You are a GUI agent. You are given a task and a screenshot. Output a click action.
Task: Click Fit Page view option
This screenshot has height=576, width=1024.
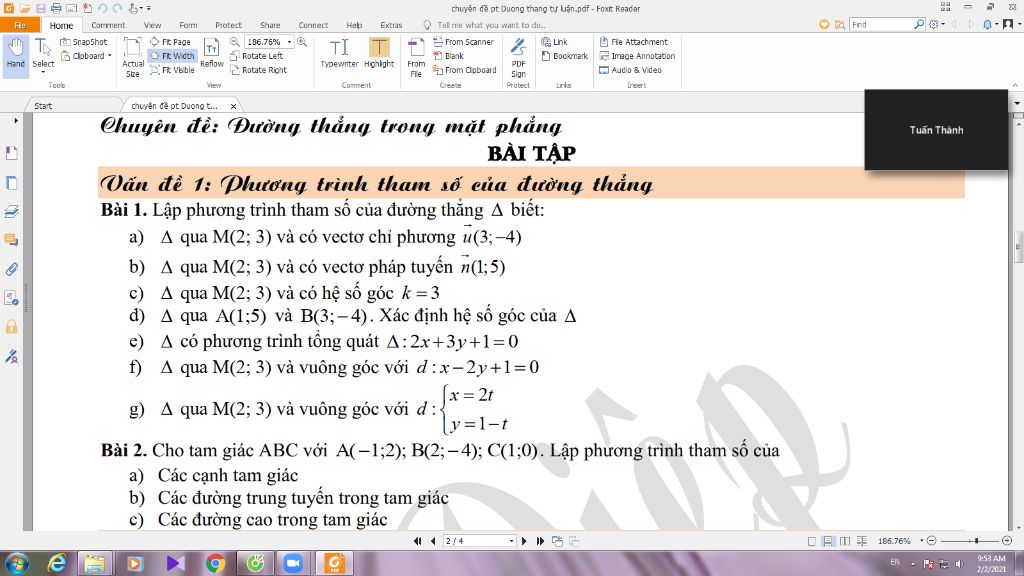[170, 42]
